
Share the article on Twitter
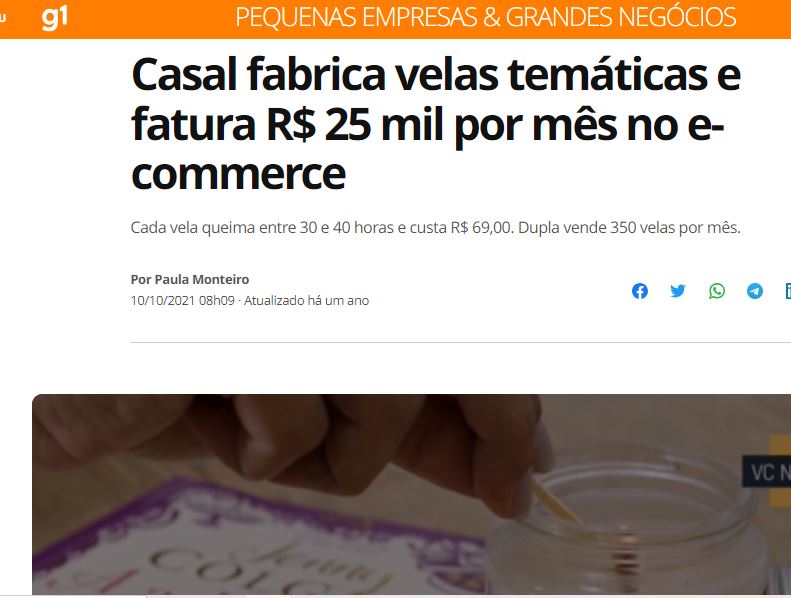click(x=678, y=291)
